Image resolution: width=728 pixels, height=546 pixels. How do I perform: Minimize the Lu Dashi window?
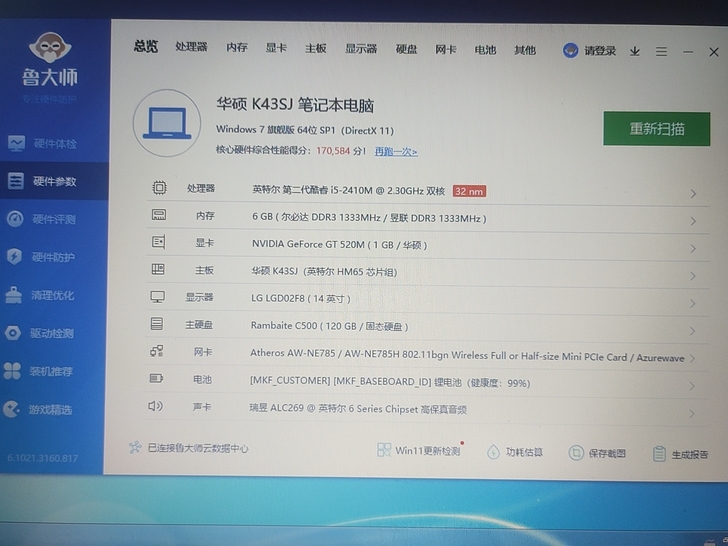(x=688, y=52)
